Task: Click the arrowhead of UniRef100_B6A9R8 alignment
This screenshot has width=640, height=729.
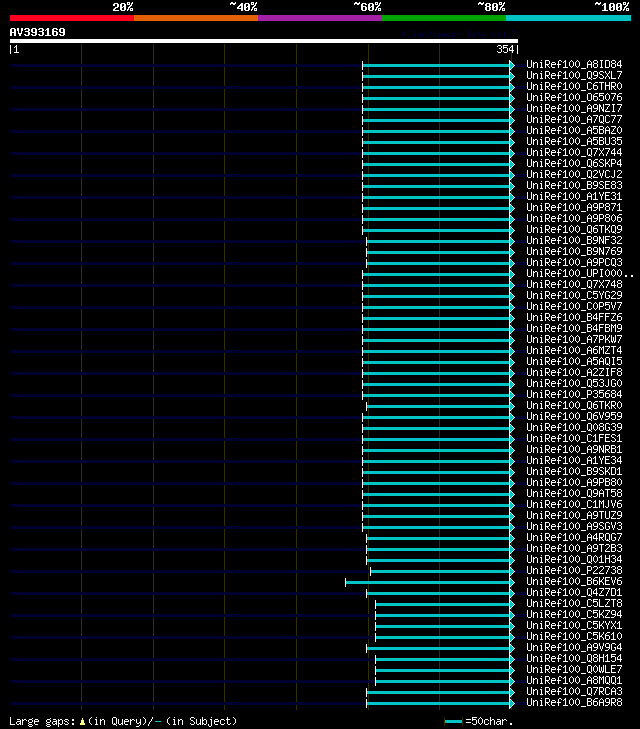Action: [x=512, y=703]
